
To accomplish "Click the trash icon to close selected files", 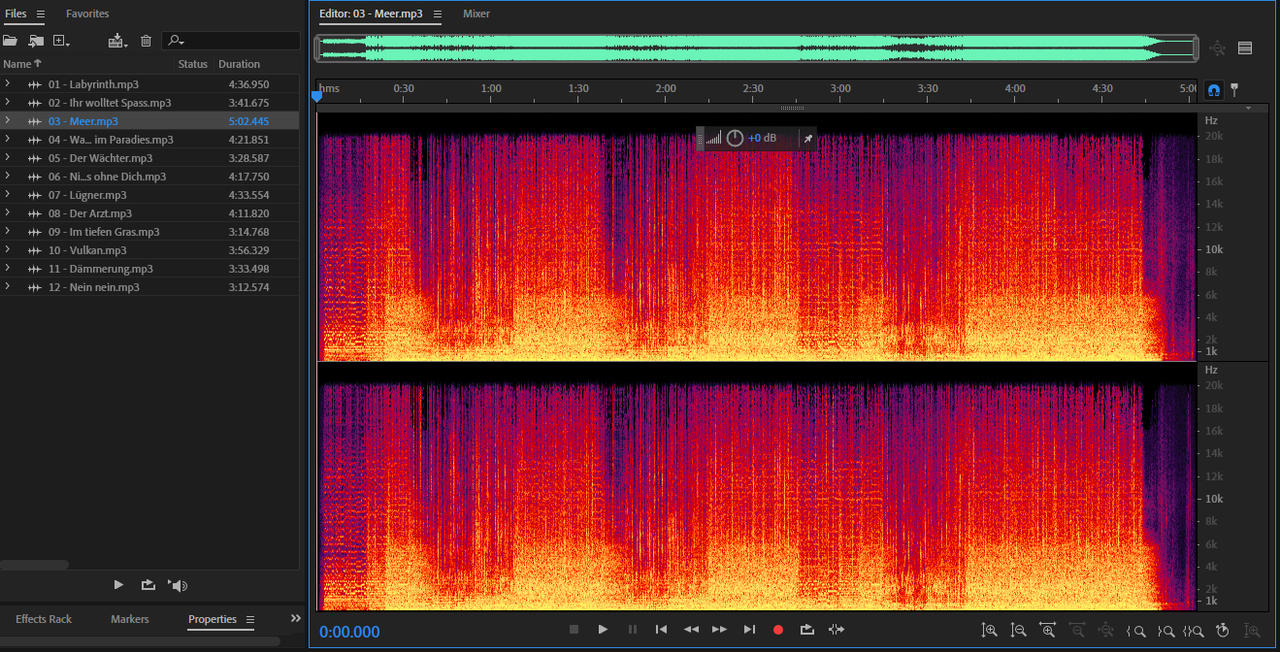I will (146, 40).
